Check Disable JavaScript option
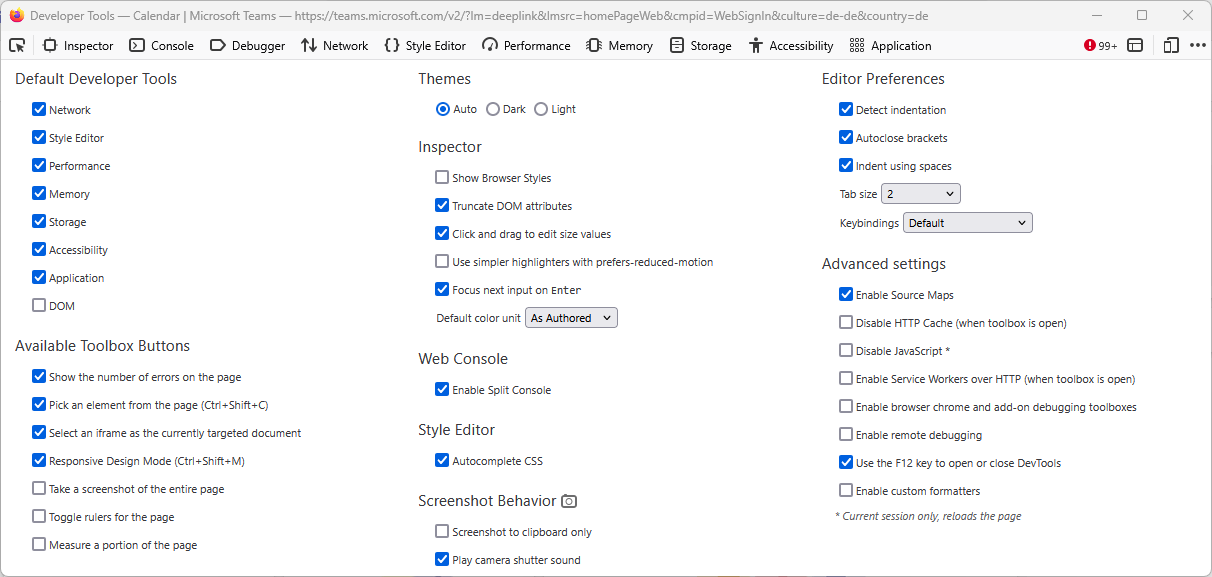This screenshot has width=1212, height=577. (x=846, y=351)
